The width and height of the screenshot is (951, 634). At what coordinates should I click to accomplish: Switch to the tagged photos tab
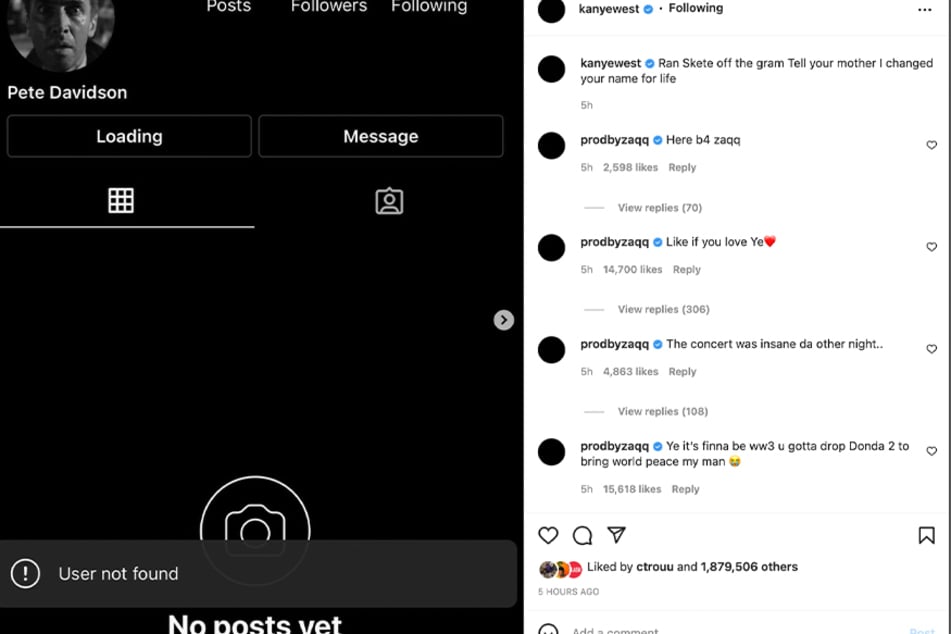[x=389, y=201]
